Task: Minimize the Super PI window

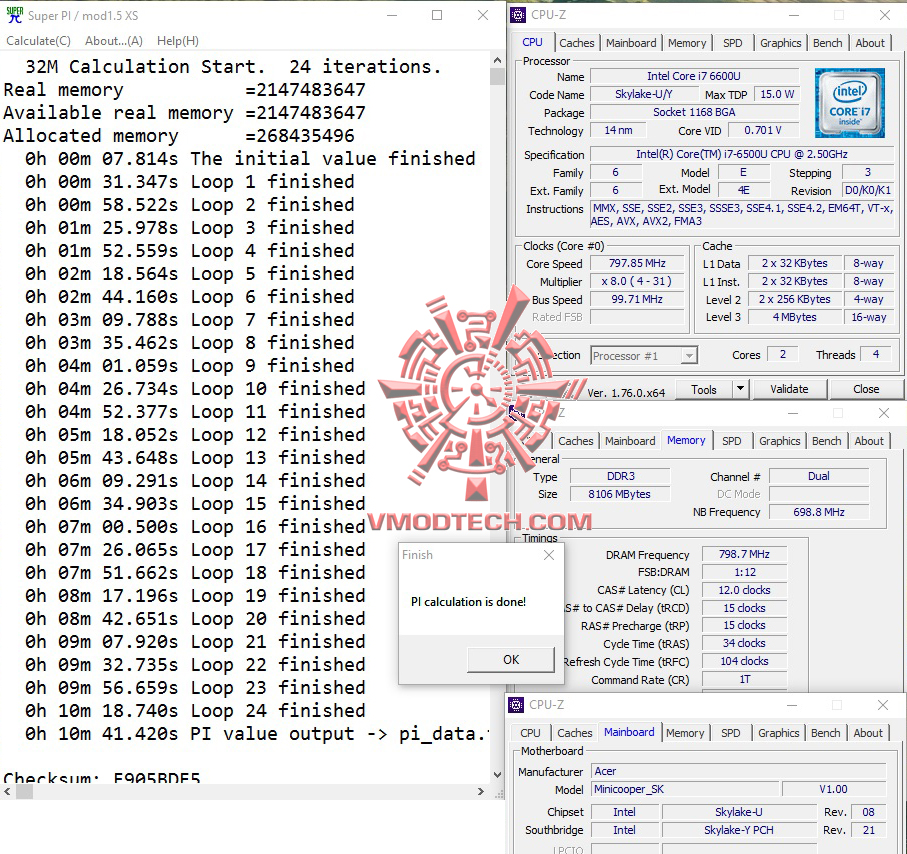Action: (392, 15)
